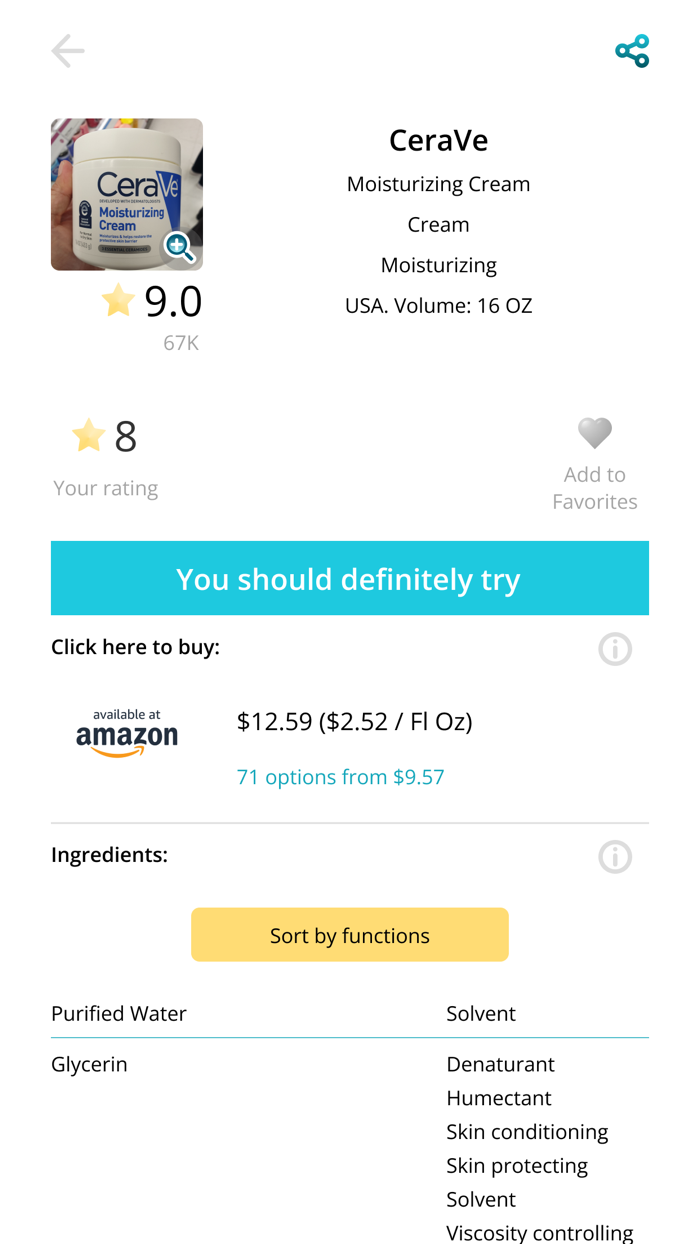Image resolution: width=700 pixels, height=1244 pixels.
Task: Tap the star under Your rating
Action: 88,435
